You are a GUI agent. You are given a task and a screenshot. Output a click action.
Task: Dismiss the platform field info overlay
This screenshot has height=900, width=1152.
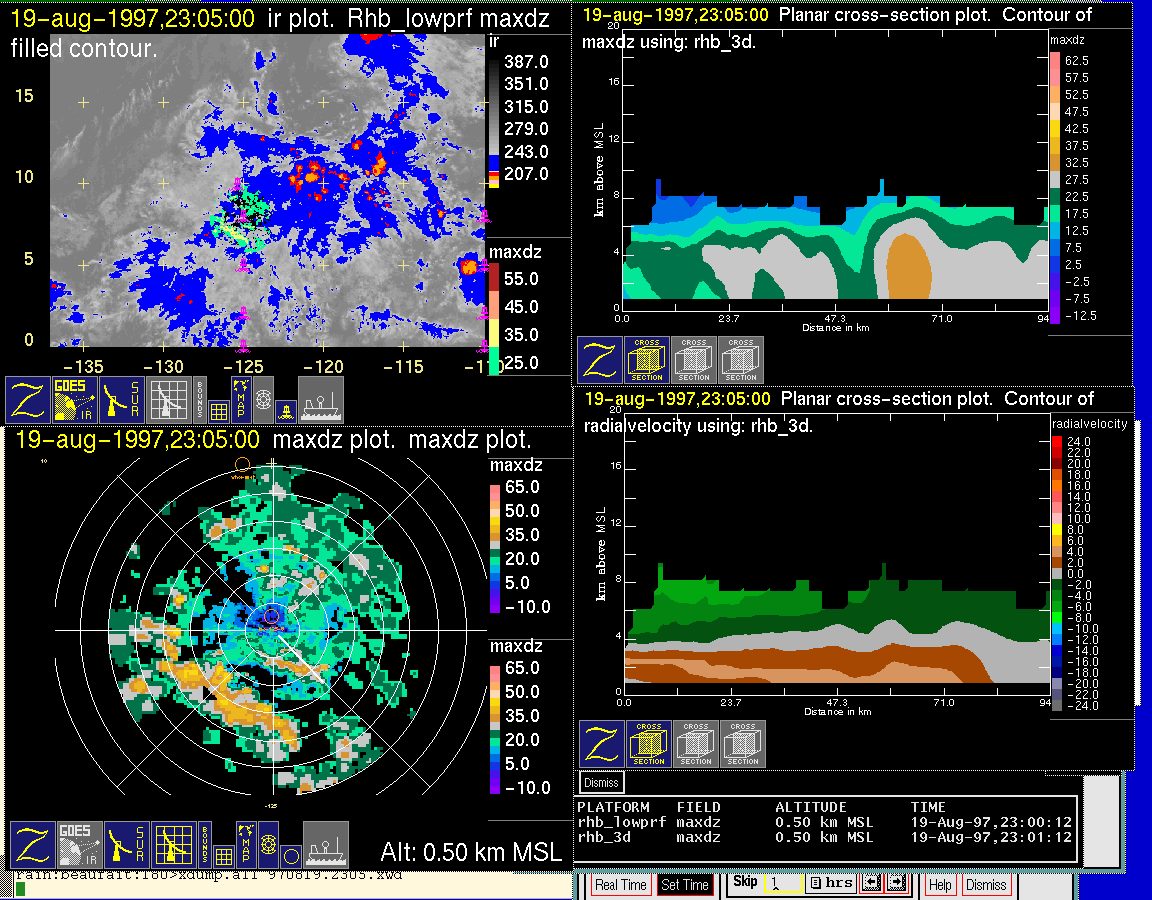point(602,782)
